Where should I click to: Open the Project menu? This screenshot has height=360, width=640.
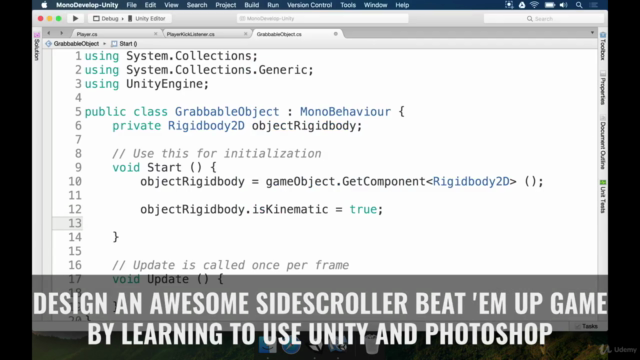coord(226,5)
